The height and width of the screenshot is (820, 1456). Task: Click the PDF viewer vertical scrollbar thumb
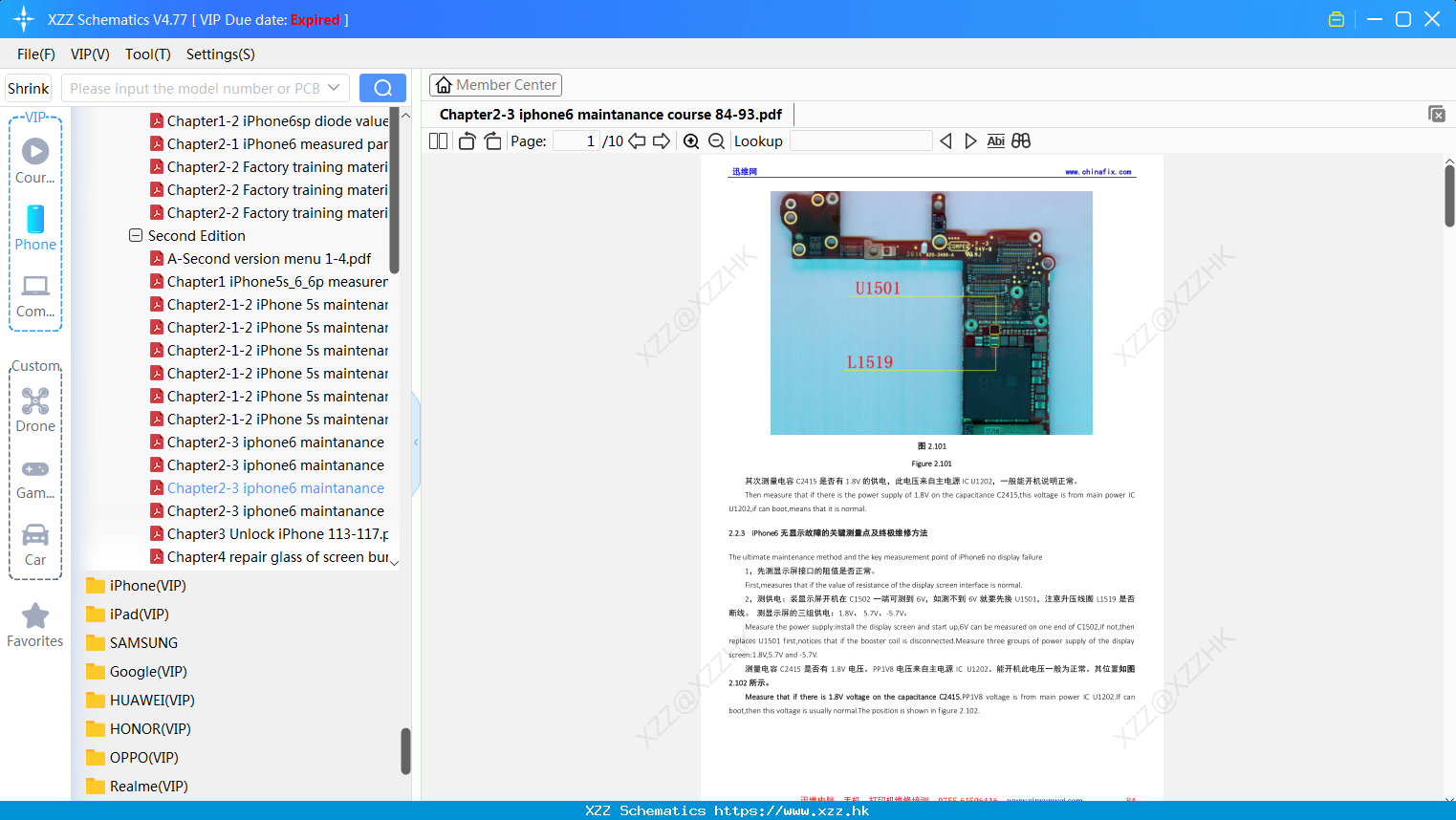pyautogui.click(x=1449, y=196)
